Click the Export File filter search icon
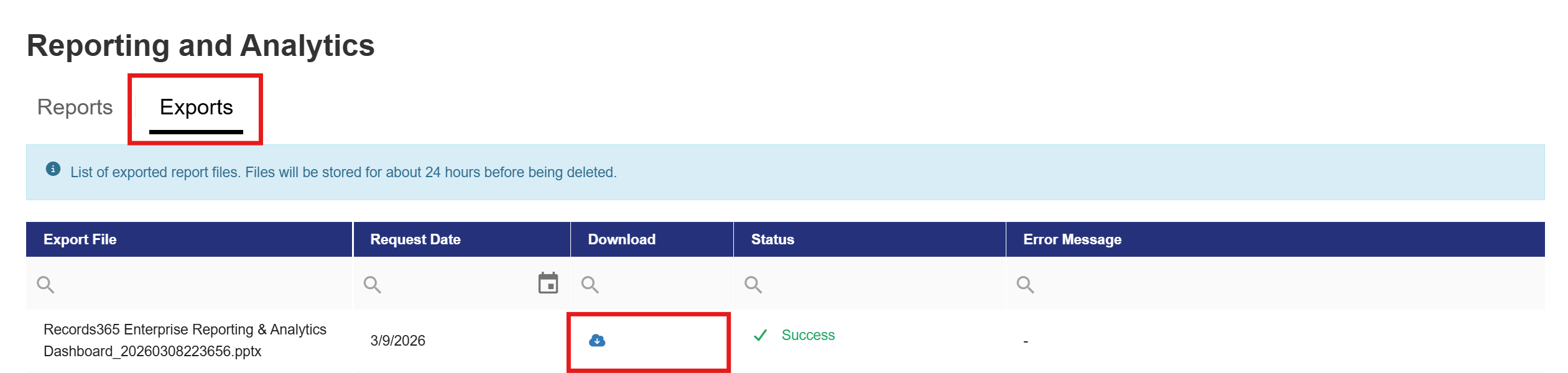1568x373 pixels. click(x=45, y=285)
